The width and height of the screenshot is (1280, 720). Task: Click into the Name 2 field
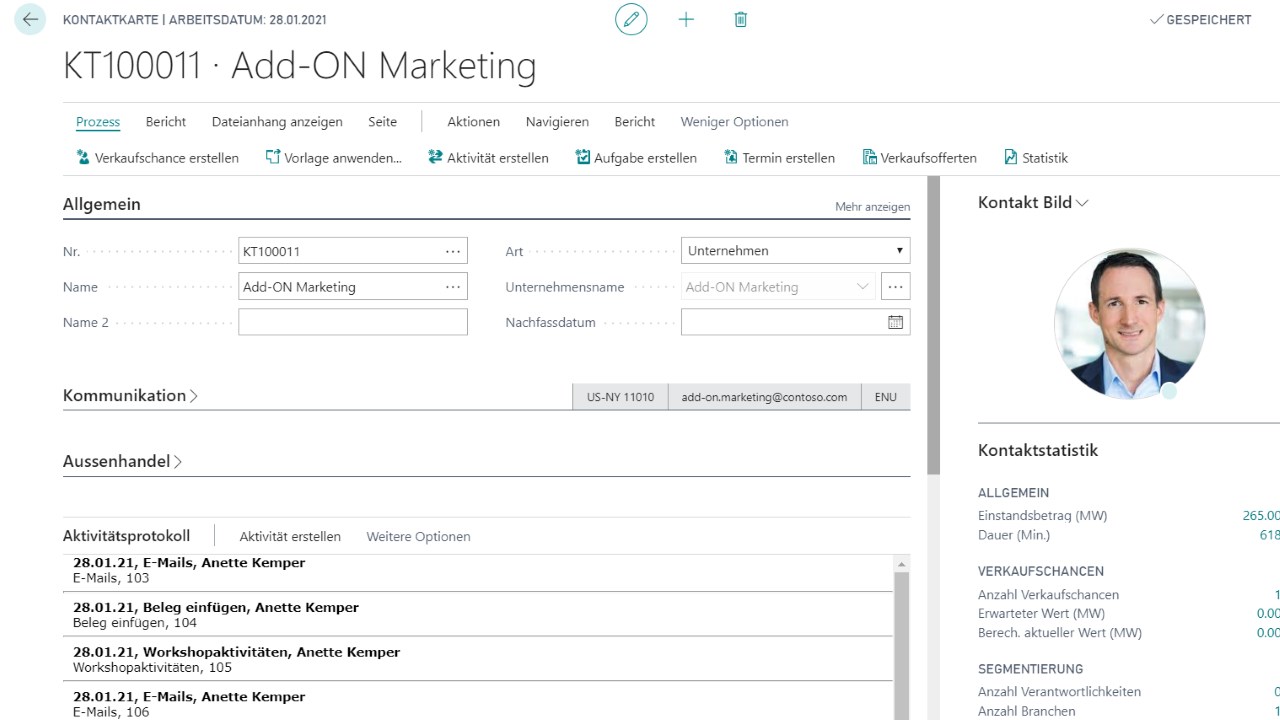pos(352,323)
